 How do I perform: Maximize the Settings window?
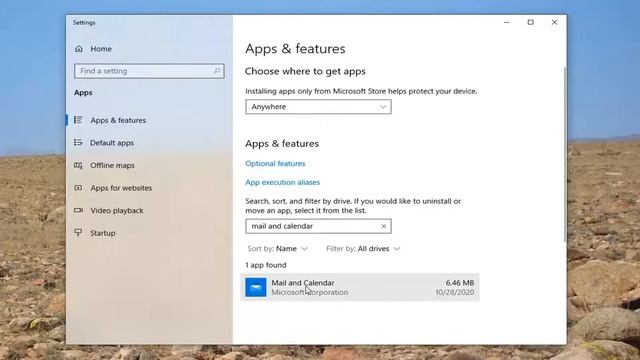(x=530, y=22)
